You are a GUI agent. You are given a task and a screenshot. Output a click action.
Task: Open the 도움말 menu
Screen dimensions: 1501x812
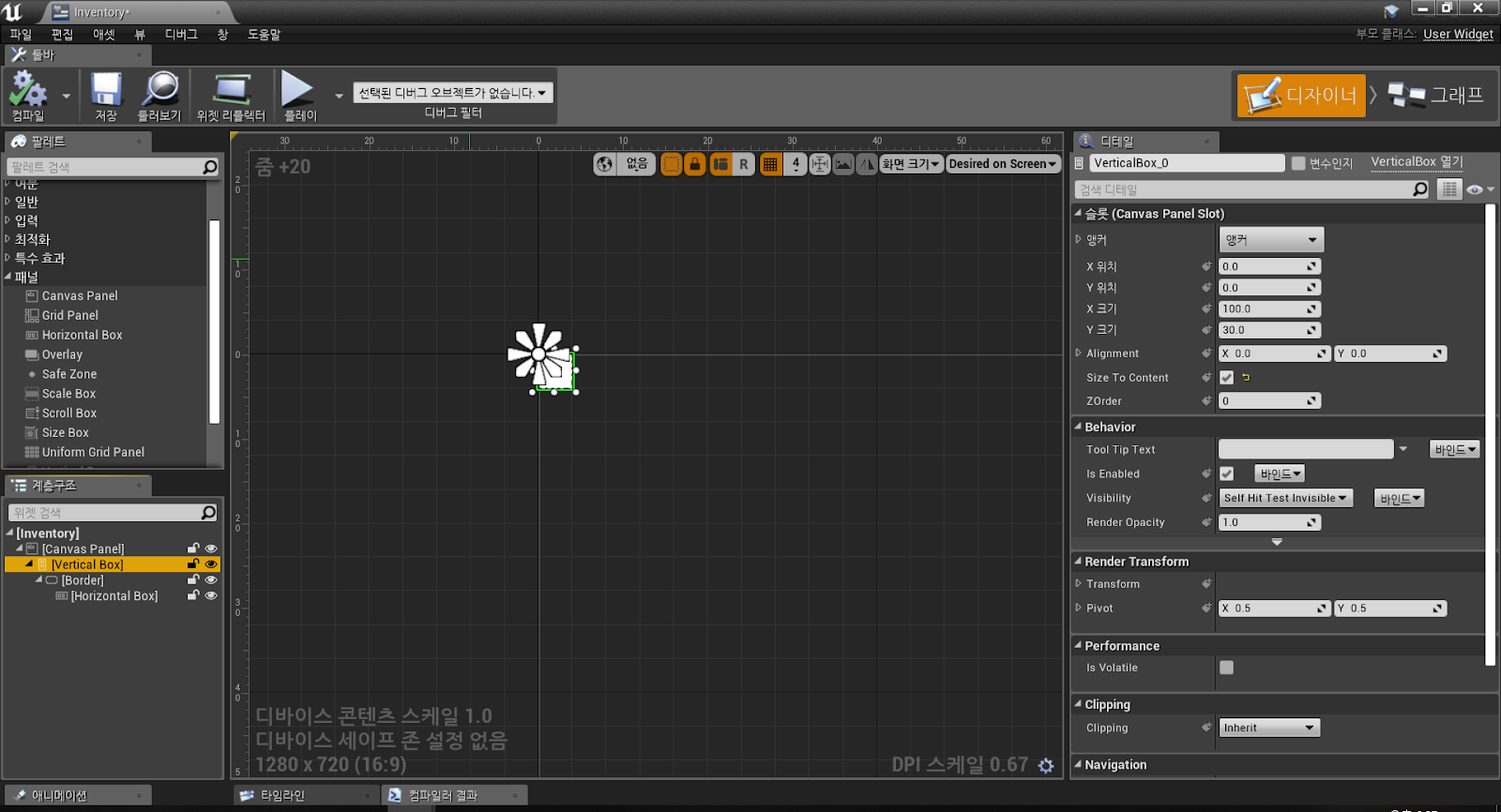[264, 35]
